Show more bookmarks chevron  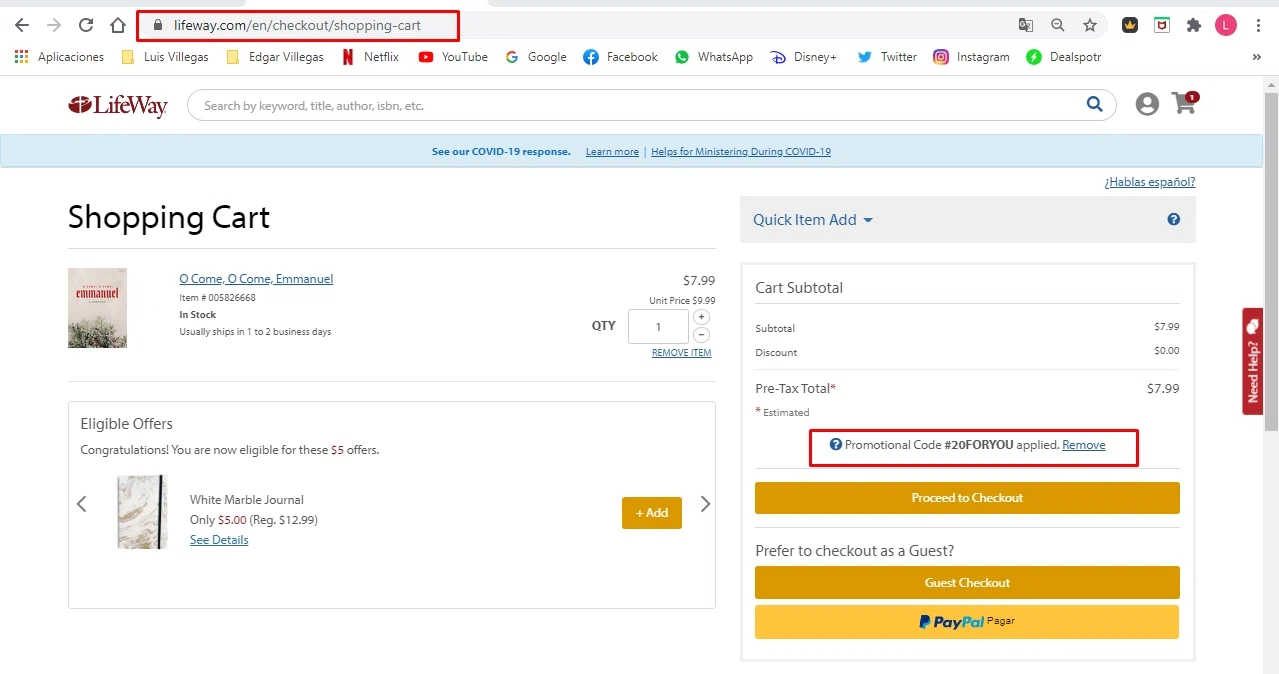(x=1257, y=57)
